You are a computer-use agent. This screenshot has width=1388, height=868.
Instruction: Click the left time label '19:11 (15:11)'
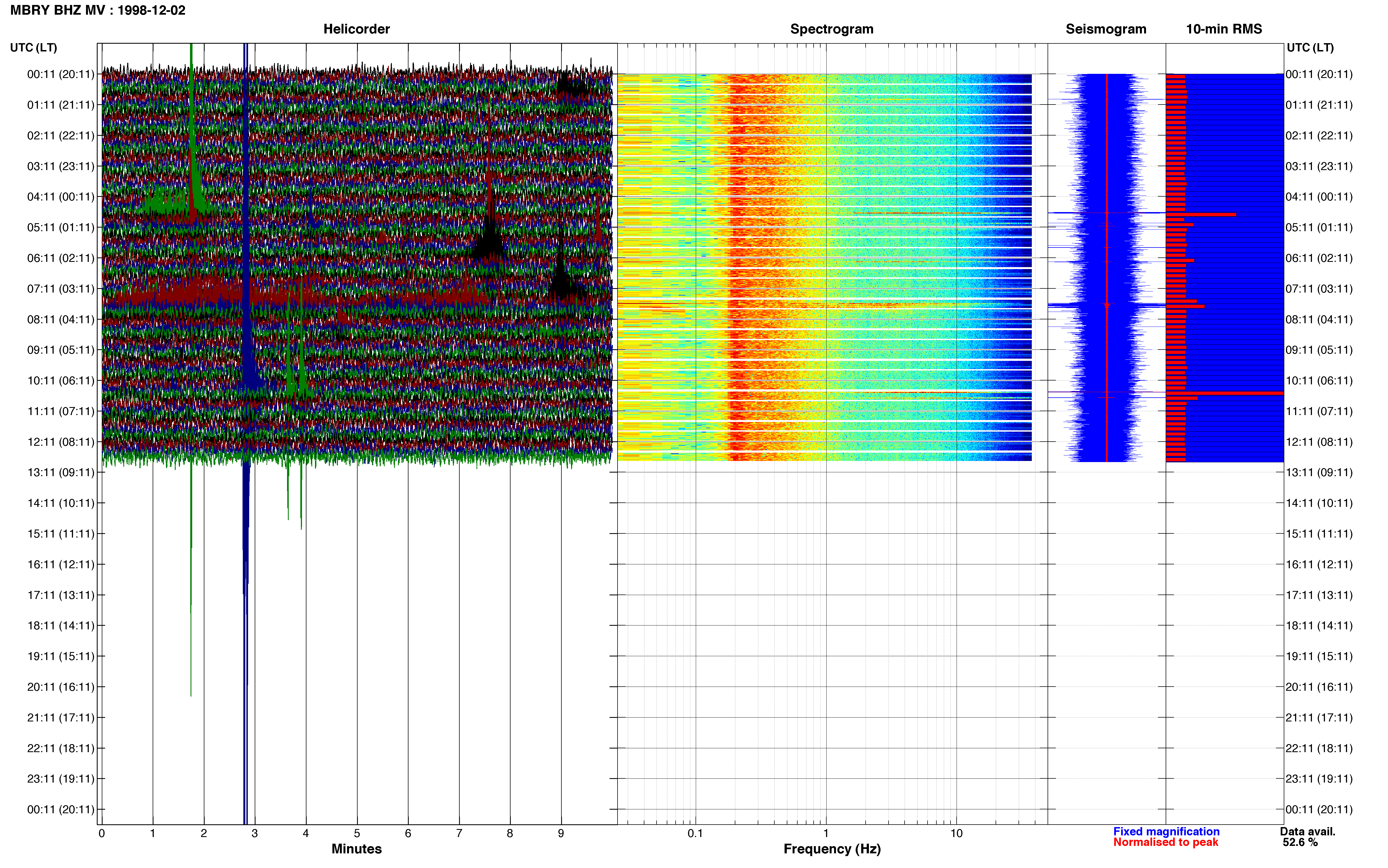tap(61, 656)
